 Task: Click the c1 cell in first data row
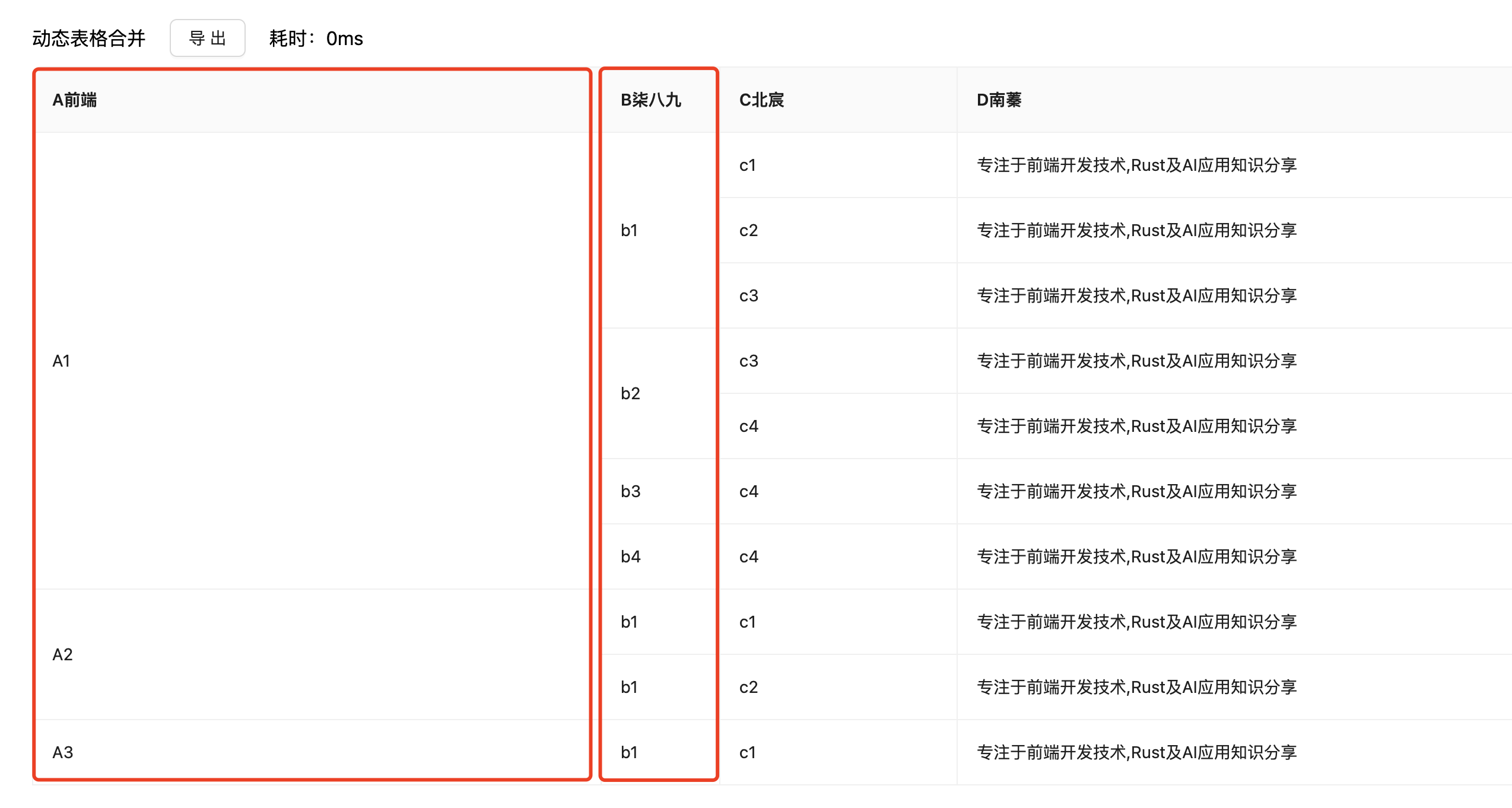748,165
